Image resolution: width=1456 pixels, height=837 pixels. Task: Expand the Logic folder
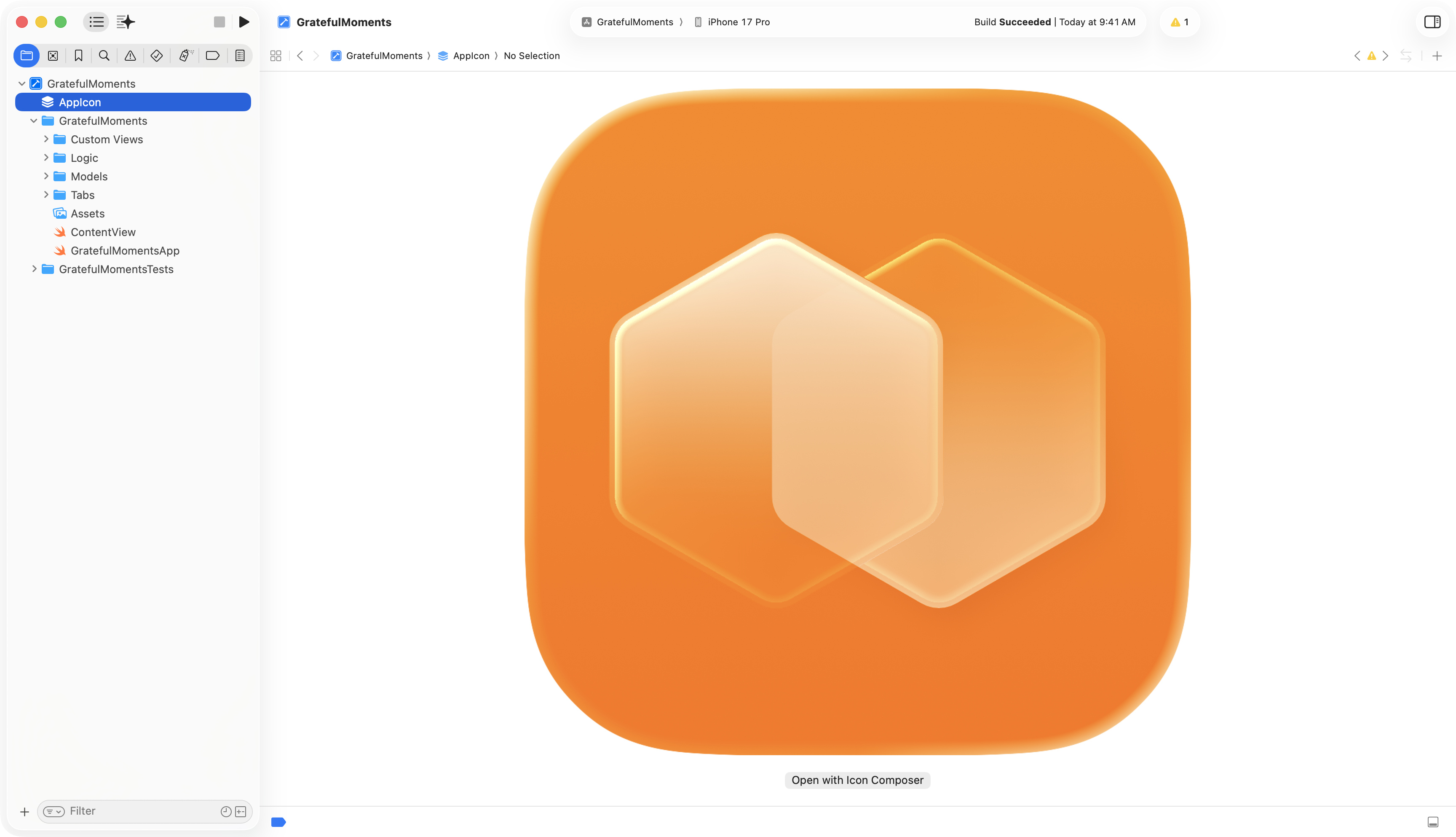point(46,158)
